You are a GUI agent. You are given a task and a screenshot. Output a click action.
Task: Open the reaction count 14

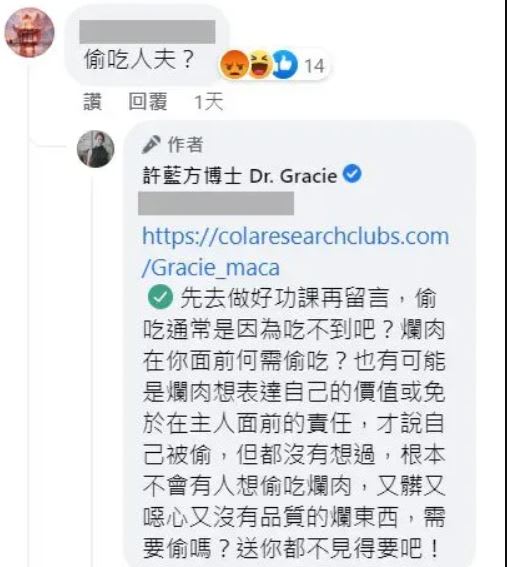(x=314, y=66)
